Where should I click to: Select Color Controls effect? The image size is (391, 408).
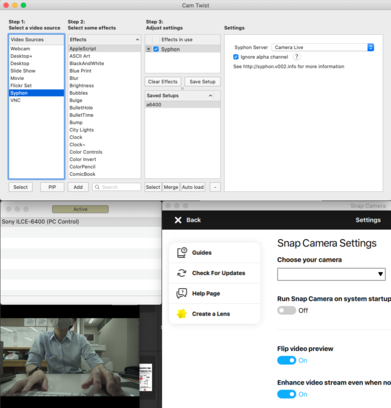[x=104, y=152]
